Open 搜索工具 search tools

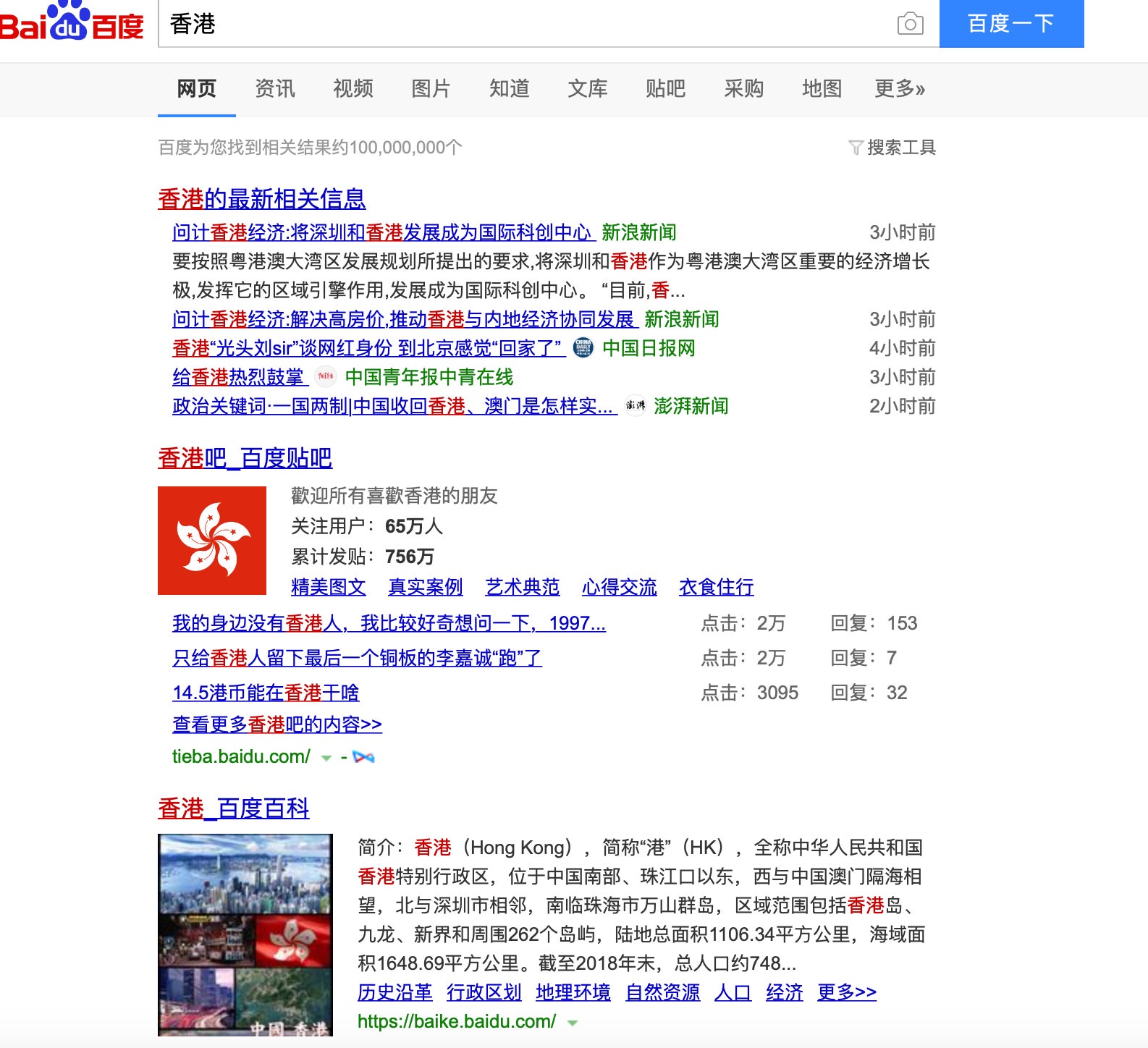901,148
